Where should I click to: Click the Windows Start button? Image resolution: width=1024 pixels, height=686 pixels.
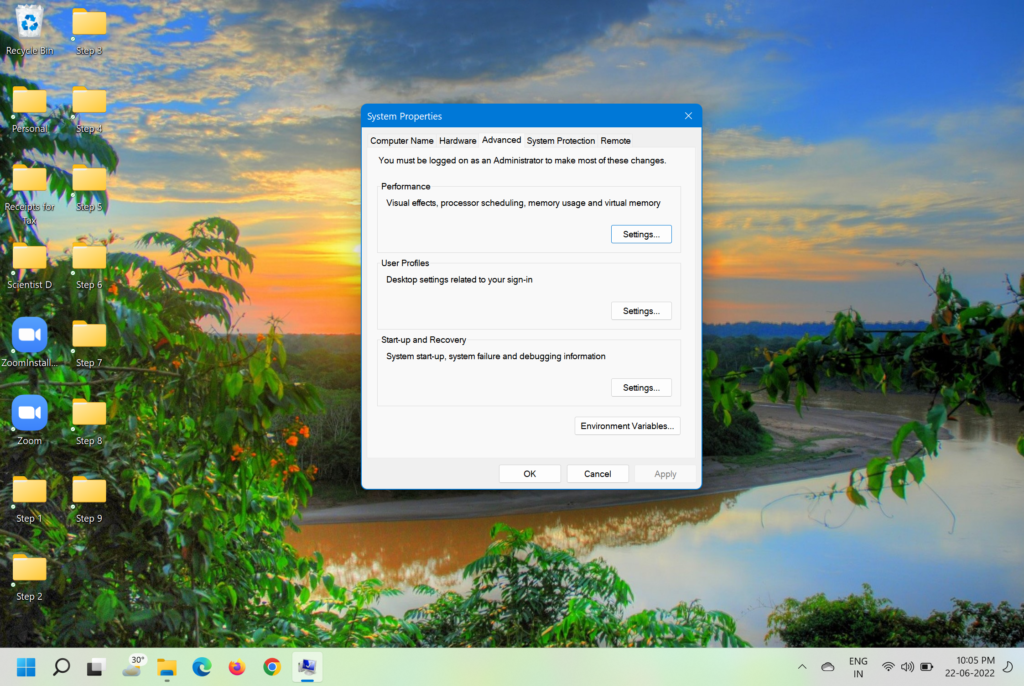[x=26, y=667]
